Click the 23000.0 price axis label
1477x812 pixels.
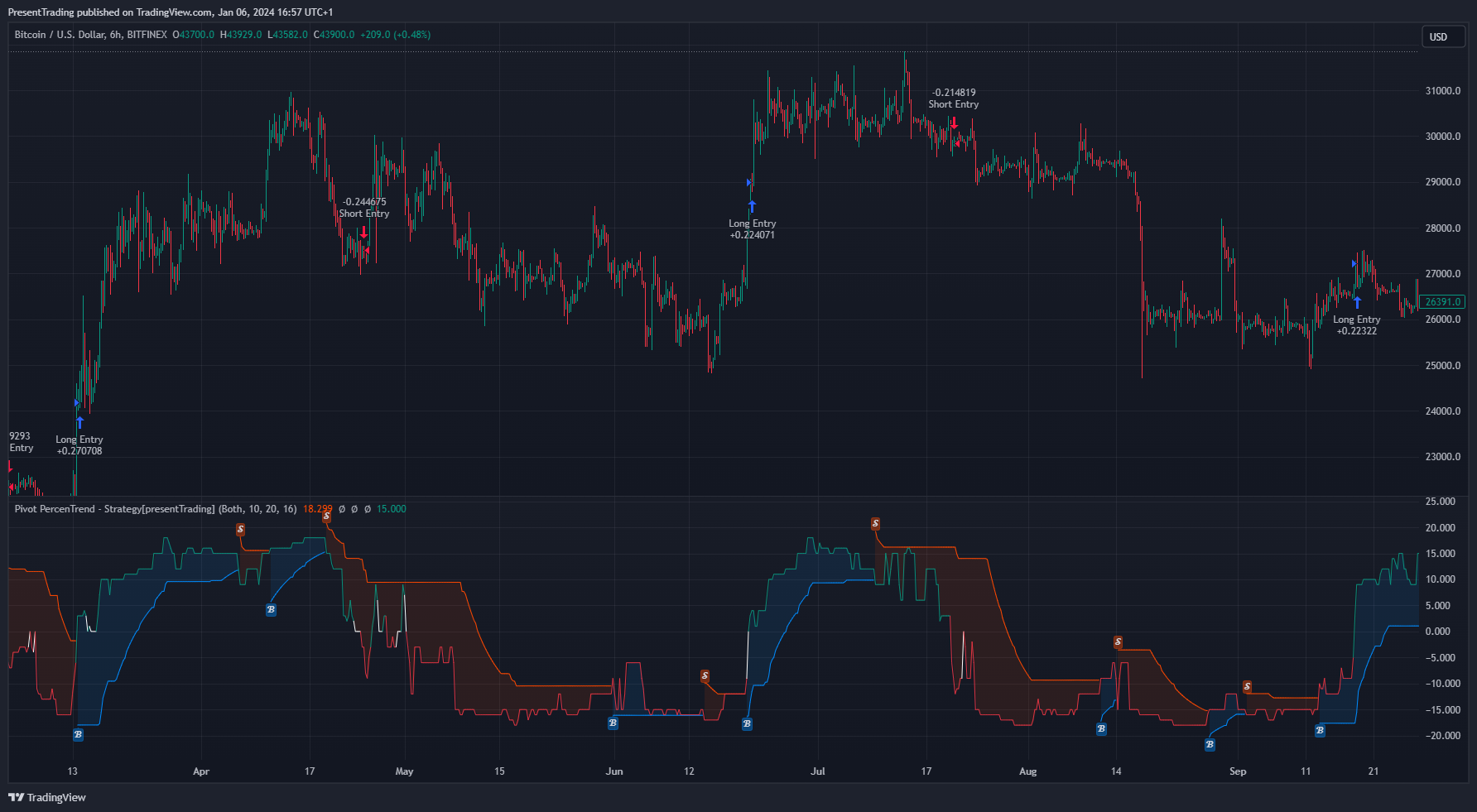[x=1443, y=457]
